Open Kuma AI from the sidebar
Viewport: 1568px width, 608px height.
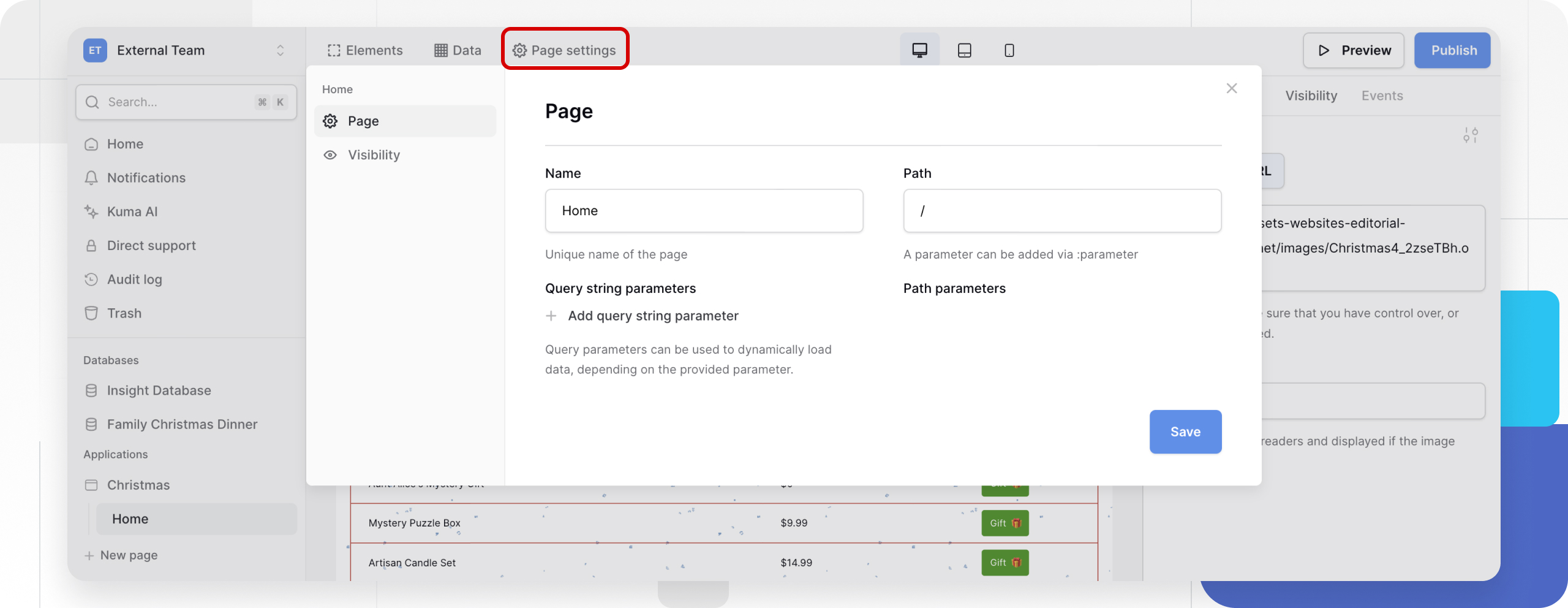[130, 211]
